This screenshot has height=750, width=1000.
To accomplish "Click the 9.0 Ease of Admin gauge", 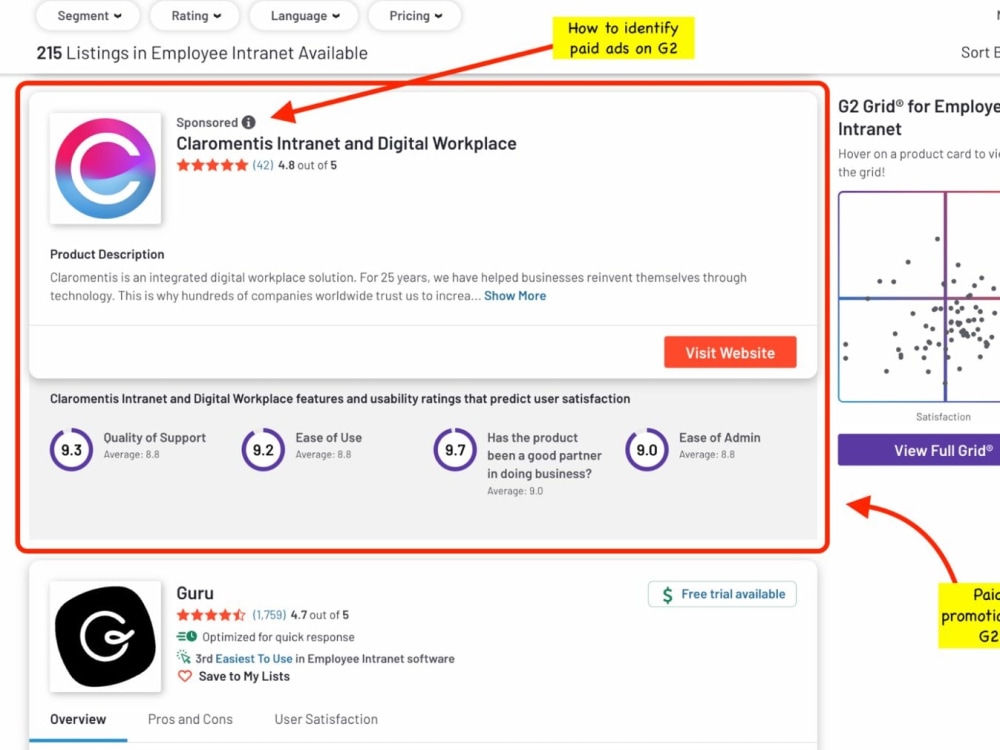I will [647, 450].
